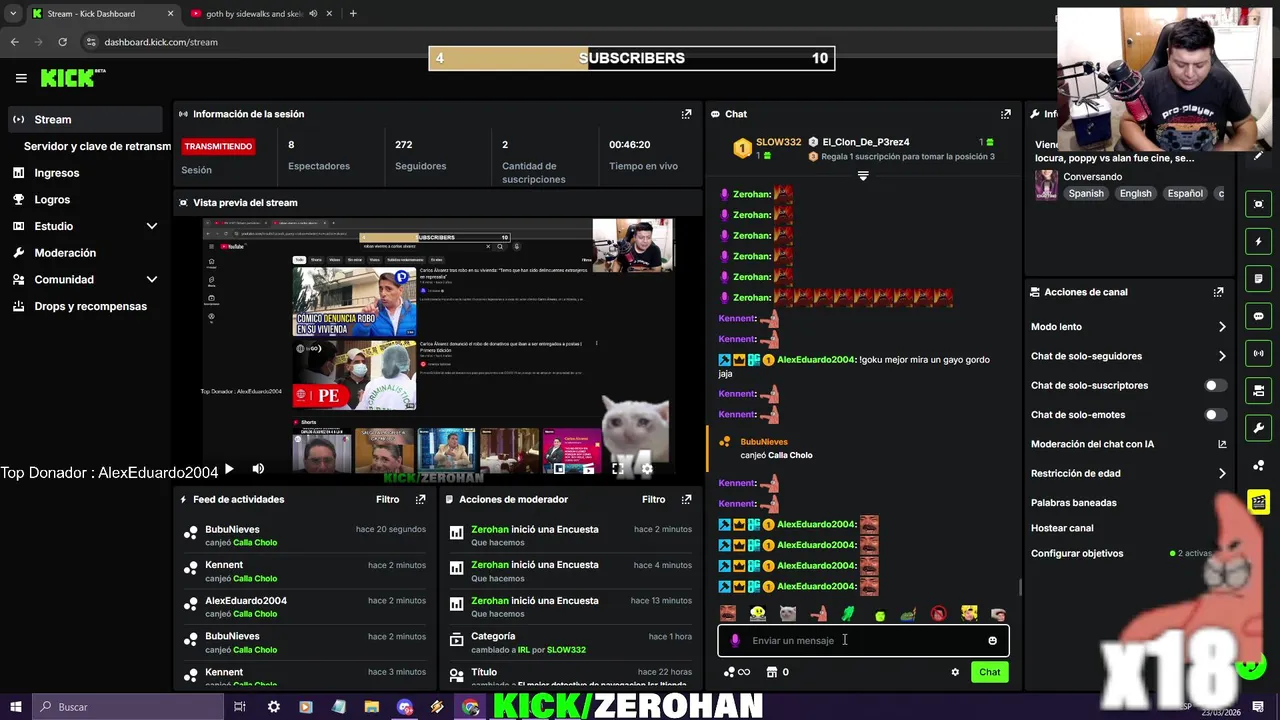Click the Subscribers goal progress bar
This screenshot has width=1280, height=720.
click(x=631, y=58)
